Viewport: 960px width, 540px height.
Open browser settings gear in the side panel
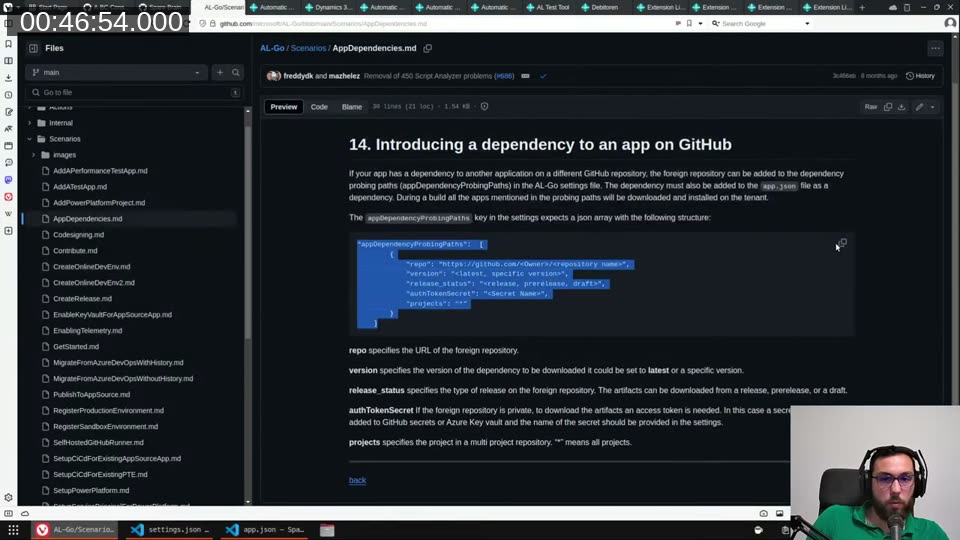(9, 498)
